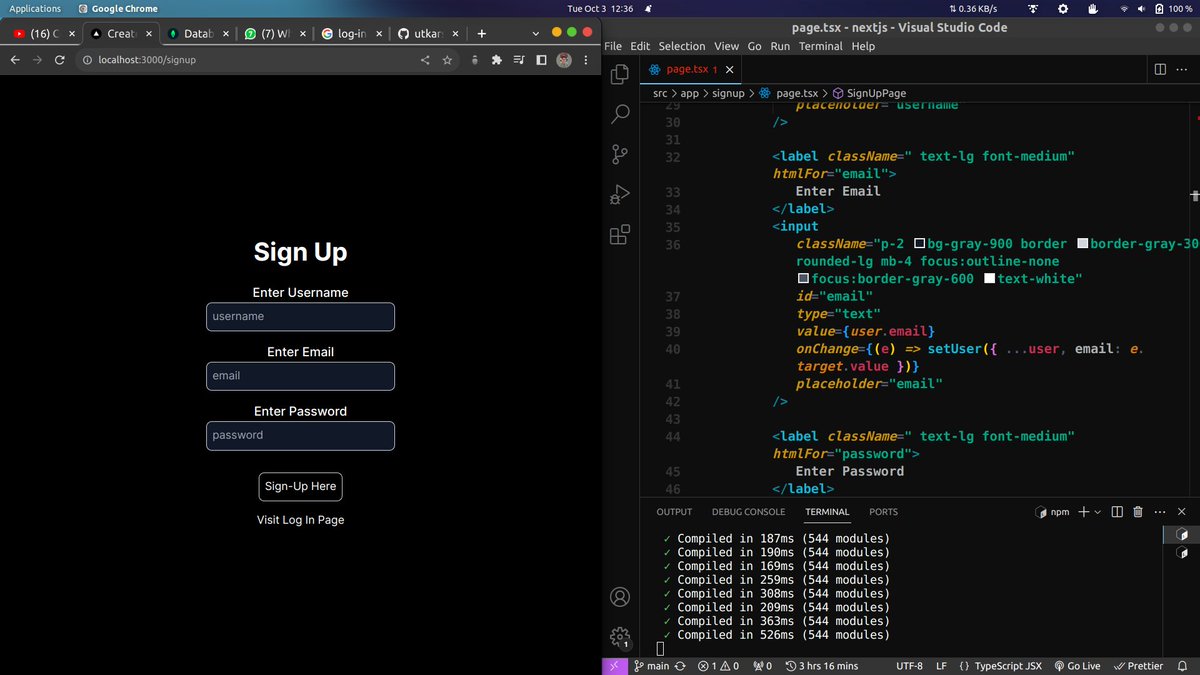This screenshot has width=1200, height=675.
Task: Select the second npm terminal instance
Action: coord(1182,553)
